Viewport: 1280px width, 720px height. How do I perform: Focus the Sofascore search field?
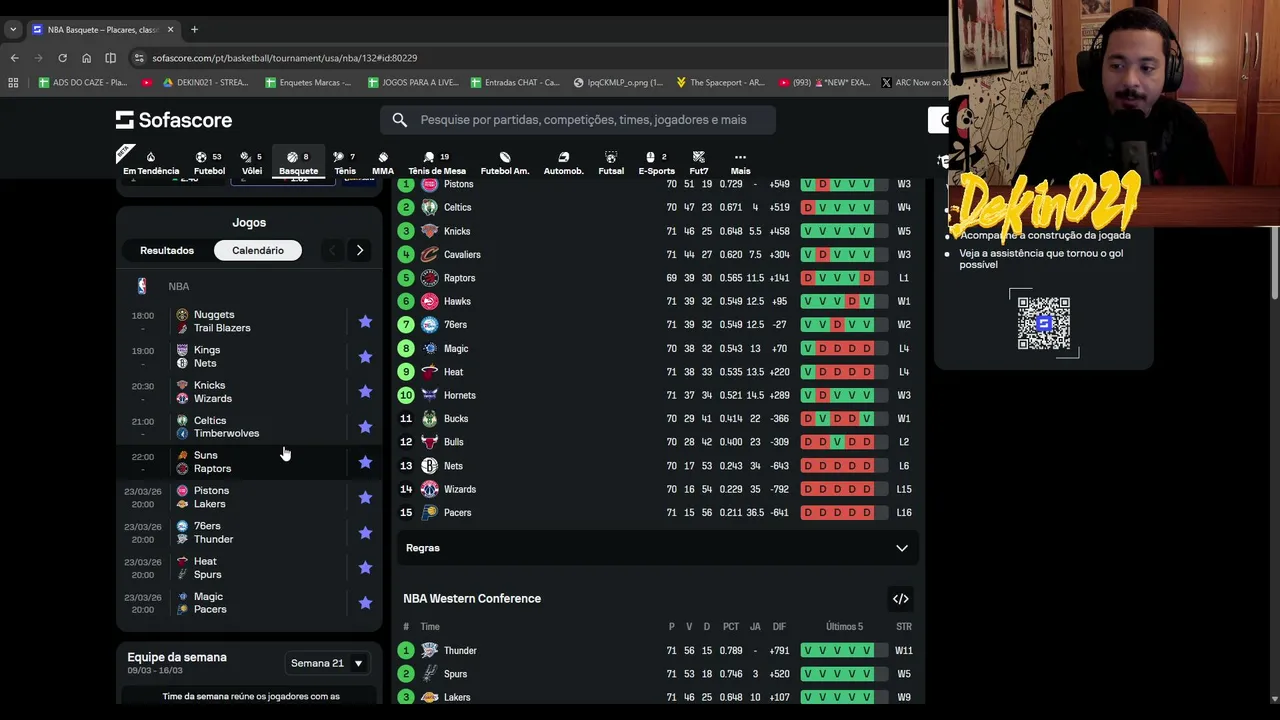(x=577, y=120)
